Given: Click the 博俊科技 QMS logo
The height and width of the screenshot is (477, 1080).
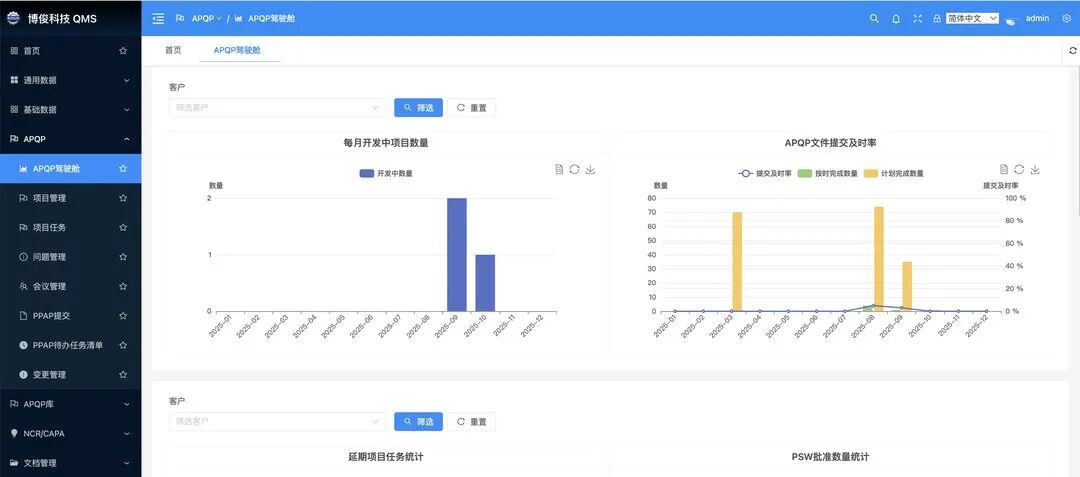Looking at the screenshot, I should pos(51,19).
